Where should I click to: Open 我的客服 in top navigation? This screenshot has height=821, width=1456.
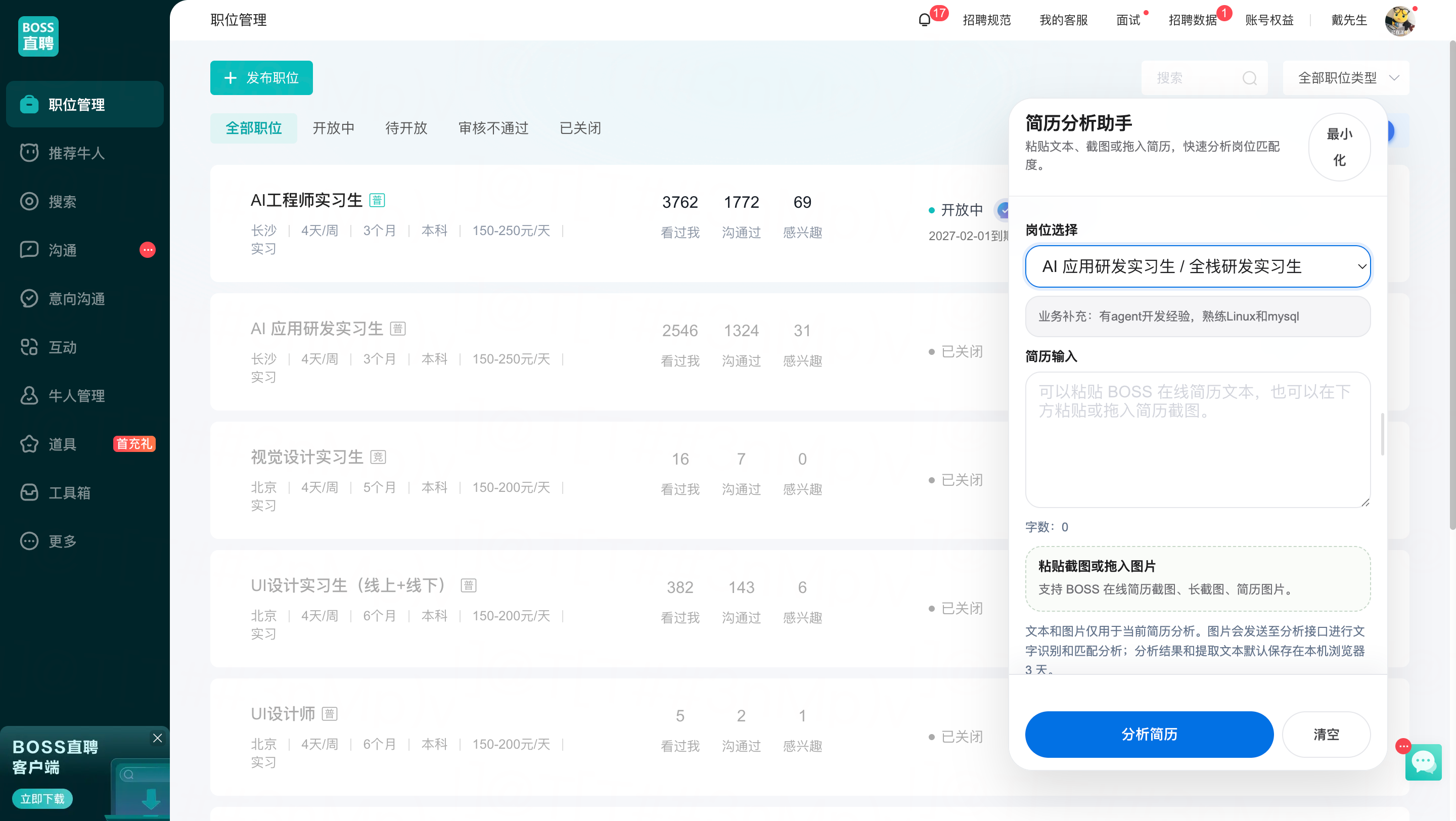point(1063,20)
